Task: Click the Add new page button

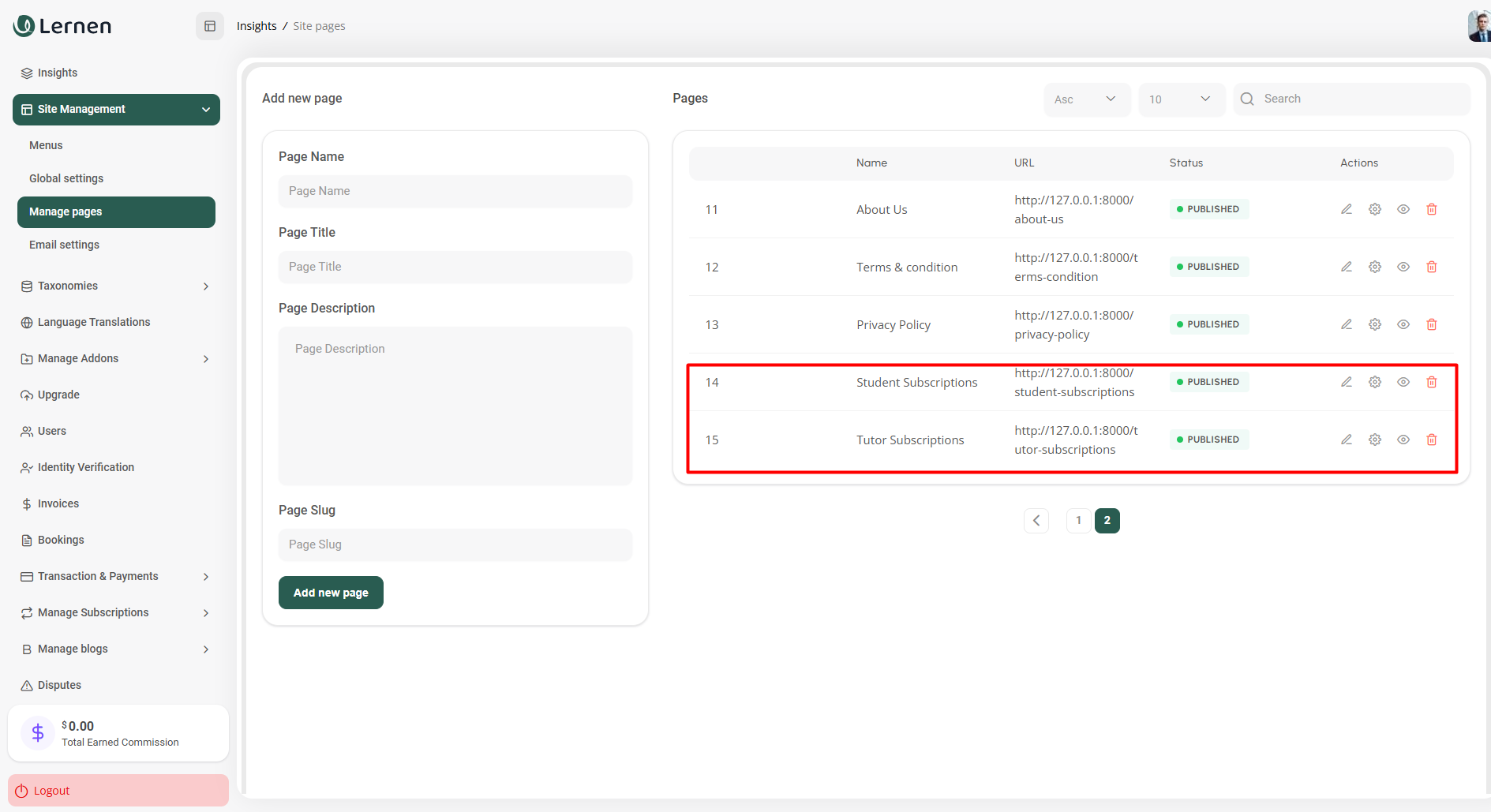Action: point(331,593)
